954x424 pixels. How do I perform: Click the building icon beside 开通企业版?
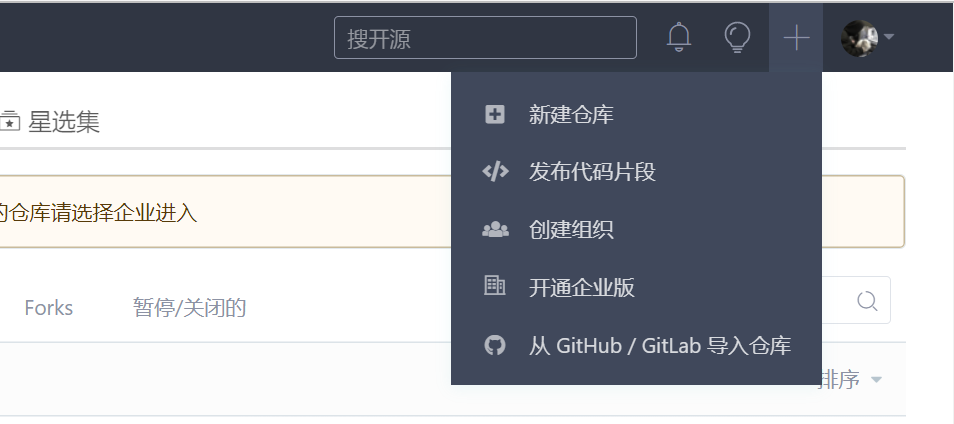(495, 287)
